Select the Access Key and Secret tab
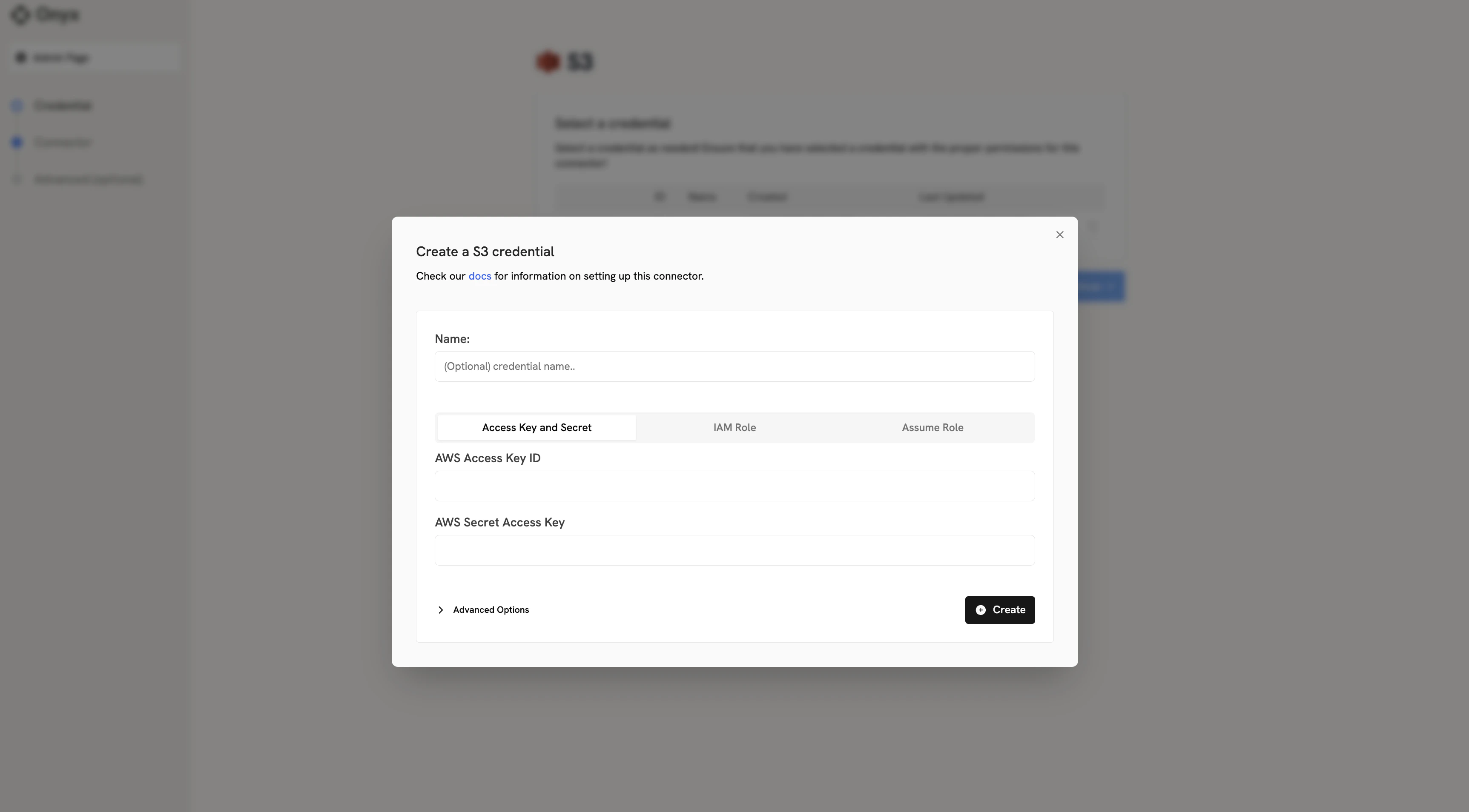Image resolution: width=1469 pixels, height=812 pixels. click(x=536, y=427)
